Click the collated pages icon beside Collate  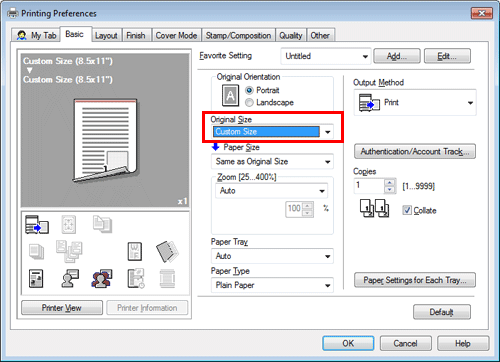[374, 208]
